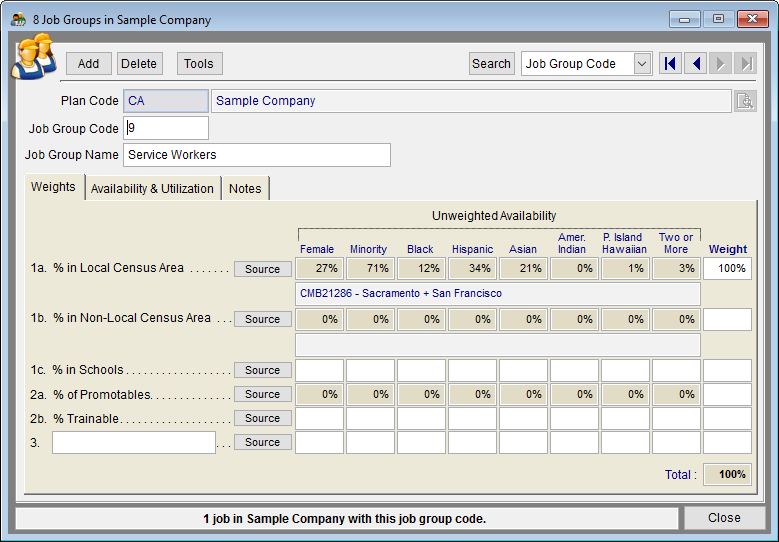Go to the last job group record
Viewport: 779px width, 542px height.
746,64
